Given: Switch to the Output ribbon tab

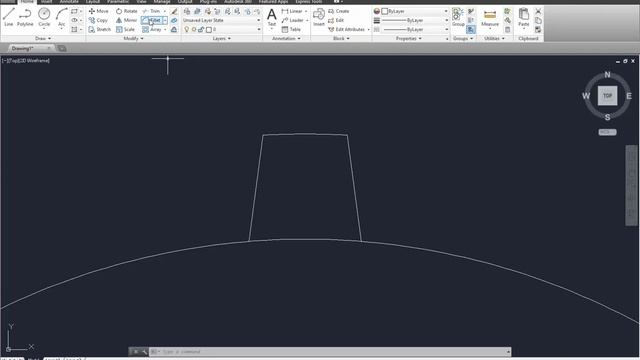Looking at the screenshot, I should (184, 2).
